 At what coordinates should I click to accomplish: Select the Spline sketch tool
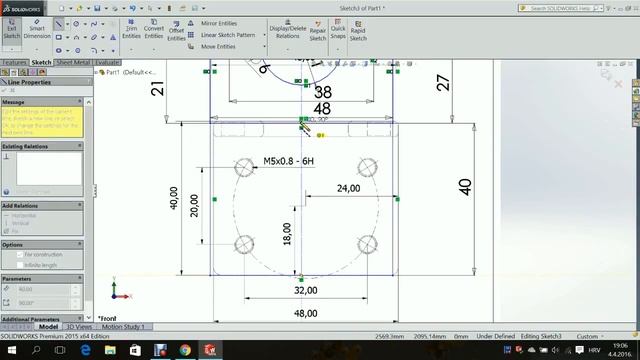pyautogui.click(x=94, y=24)
